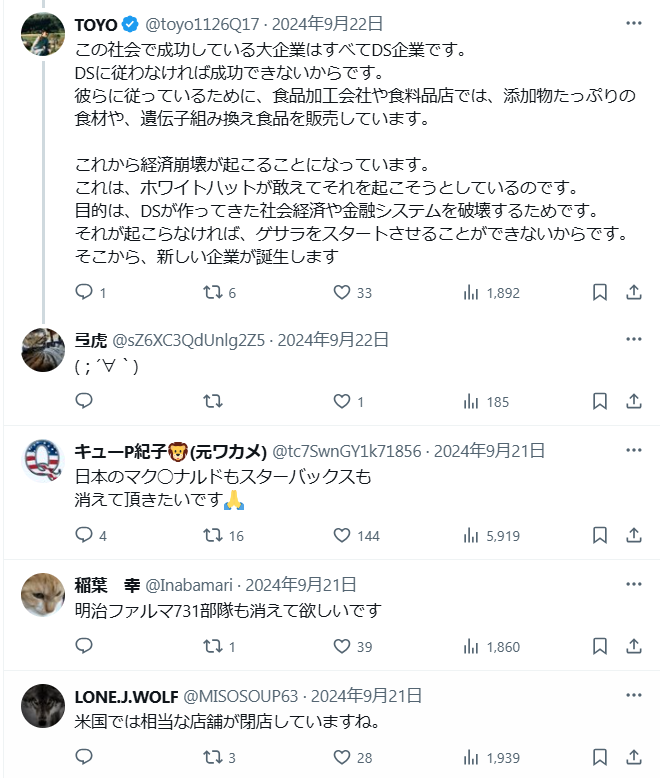
Task: Repost TOYO's post with 6 reposts
Action: 213,292
